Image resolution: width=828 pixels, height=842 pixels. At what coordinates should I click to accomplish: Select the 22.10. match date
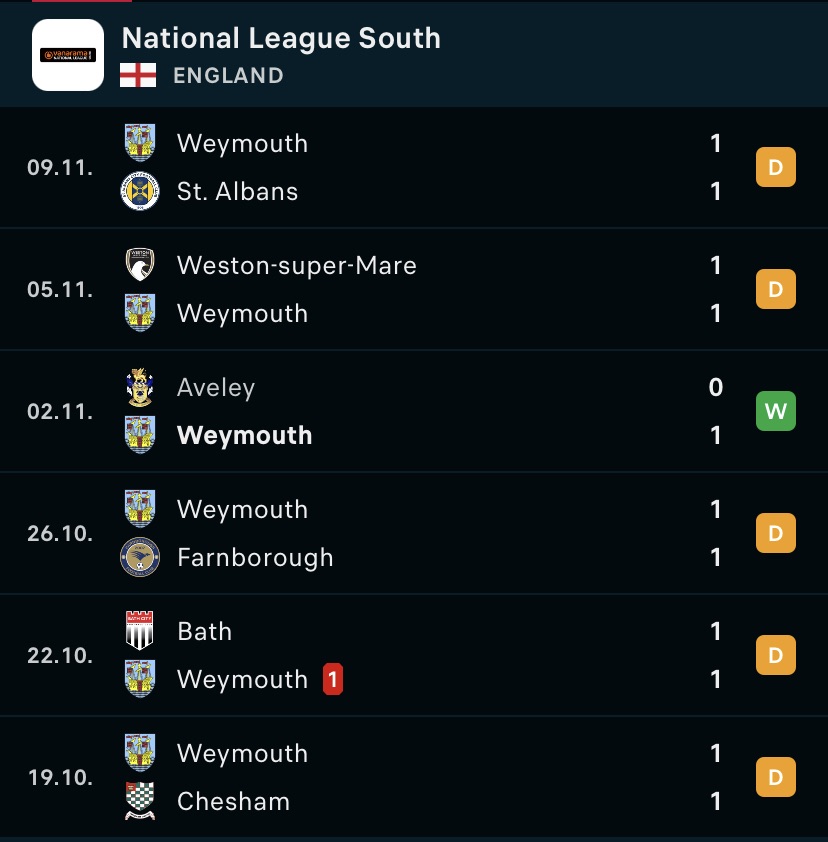pos(60,655)
